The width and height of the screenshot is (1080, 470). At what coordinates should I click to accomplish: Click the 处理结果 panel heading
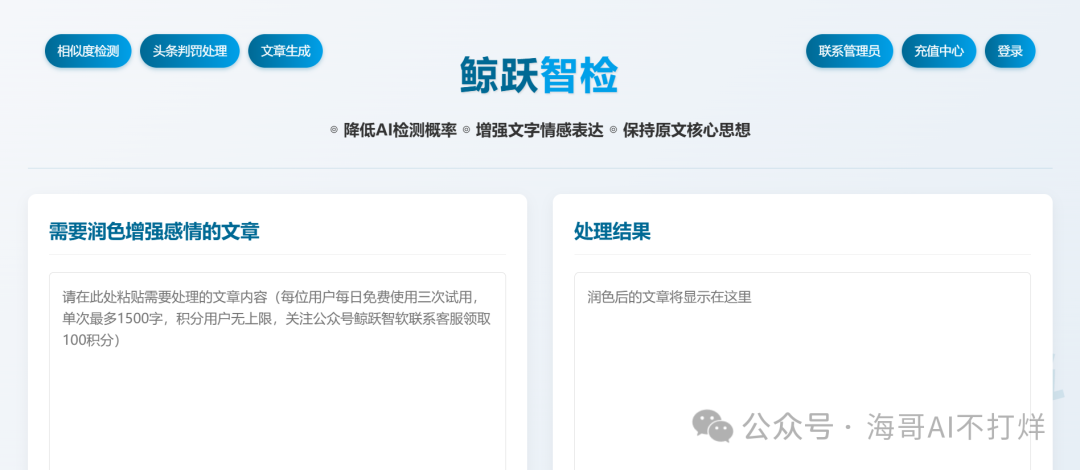pyautogui.click(x=612, y=232)
